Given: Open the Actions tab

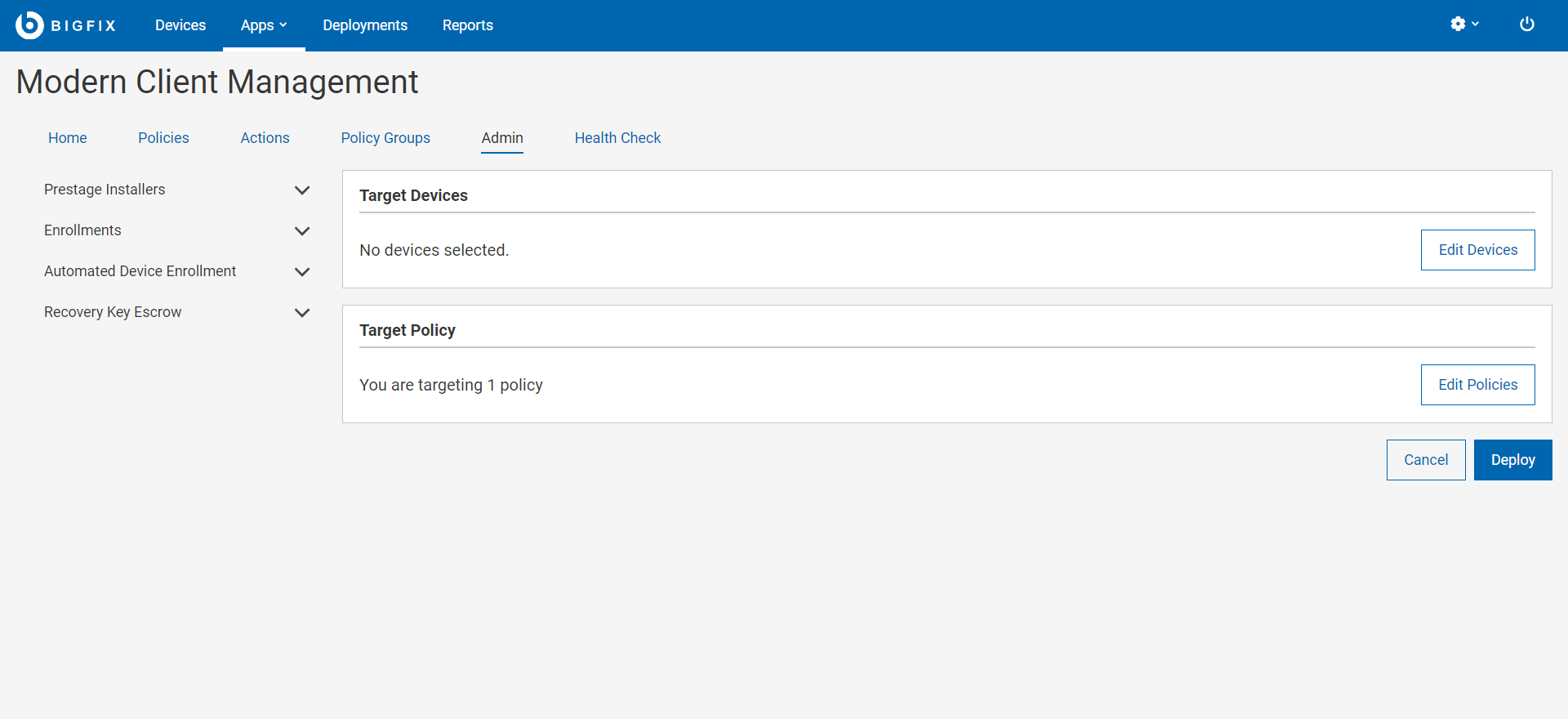Looking at the screenshot, I should [265, 138].
